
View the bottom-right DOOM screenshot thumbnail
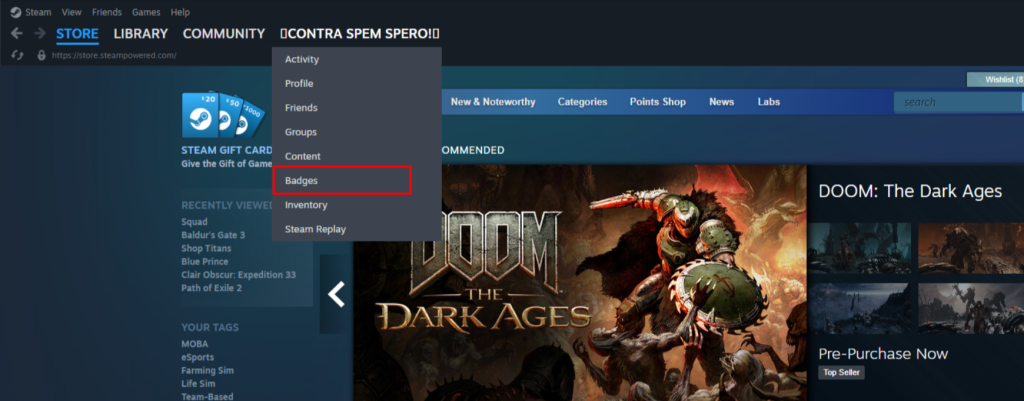[x=970, y=308]
